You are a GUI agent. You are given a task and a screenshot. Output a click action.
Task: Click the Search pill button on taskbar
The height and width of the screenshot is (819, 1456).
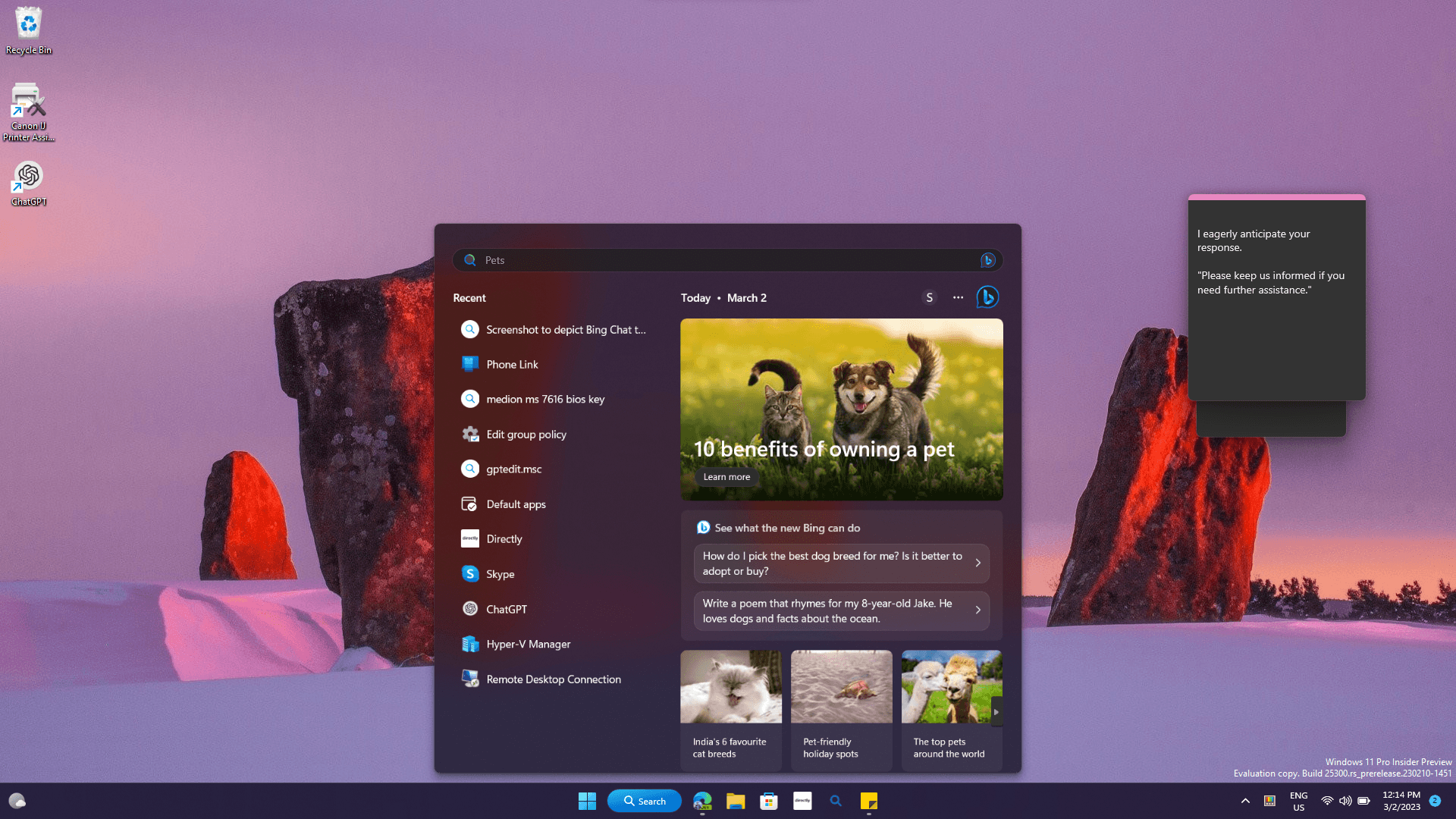point(645,801)
